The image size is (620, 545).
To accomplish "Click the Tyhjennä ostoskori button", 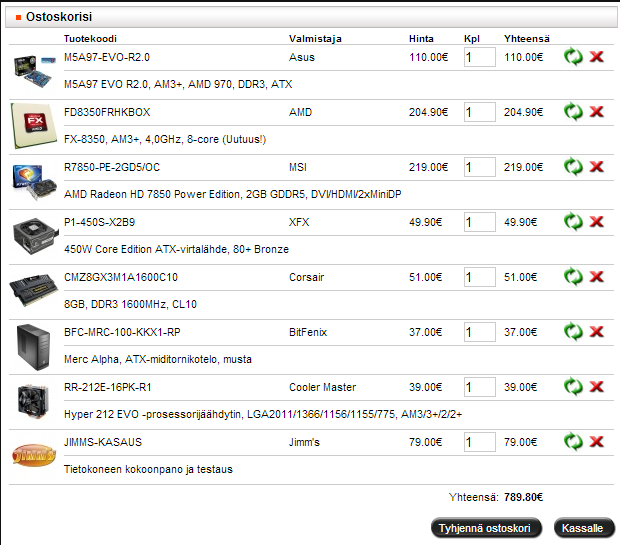I will [x=486, y=528].
